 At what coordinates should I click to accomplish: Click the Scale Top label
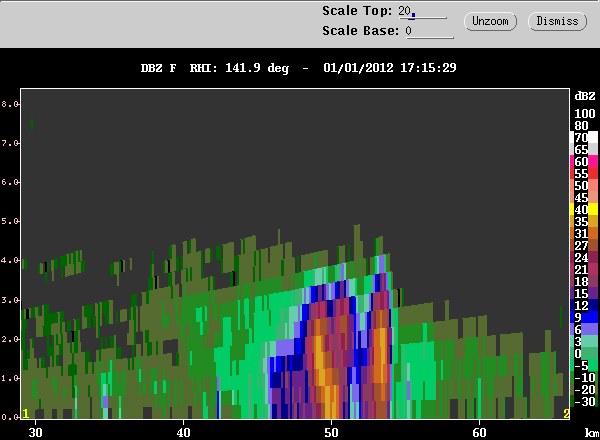pos(357,11)
